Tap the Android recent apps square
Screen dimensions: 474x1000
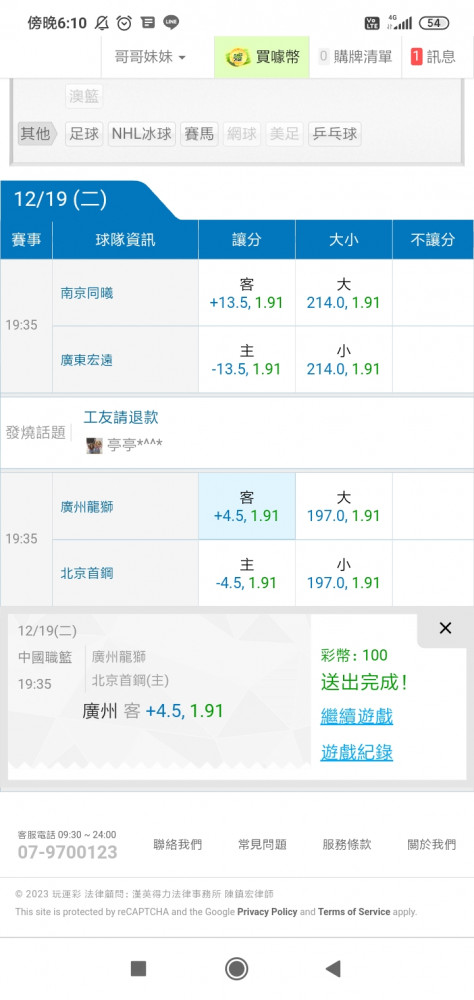[x=138, y=969]
